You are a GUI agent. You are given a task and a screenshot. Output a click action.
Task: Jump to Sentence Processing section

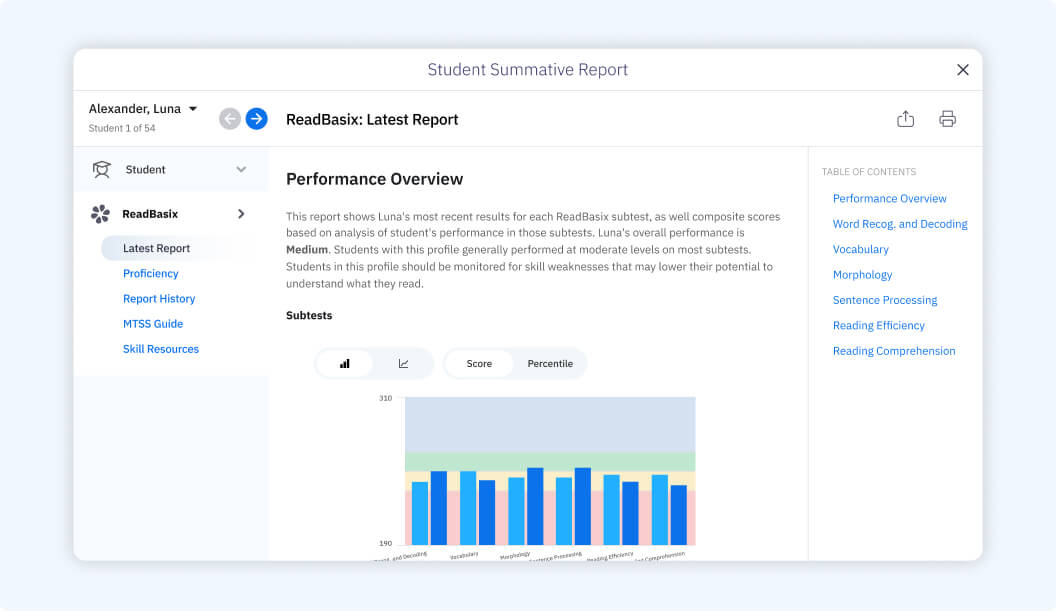885,300
